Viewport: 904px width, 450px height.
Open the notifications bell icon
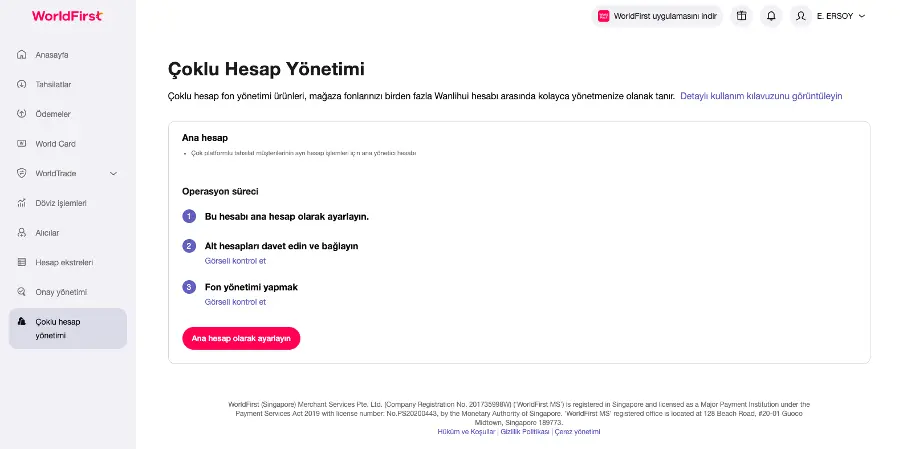tap(771, 16)
